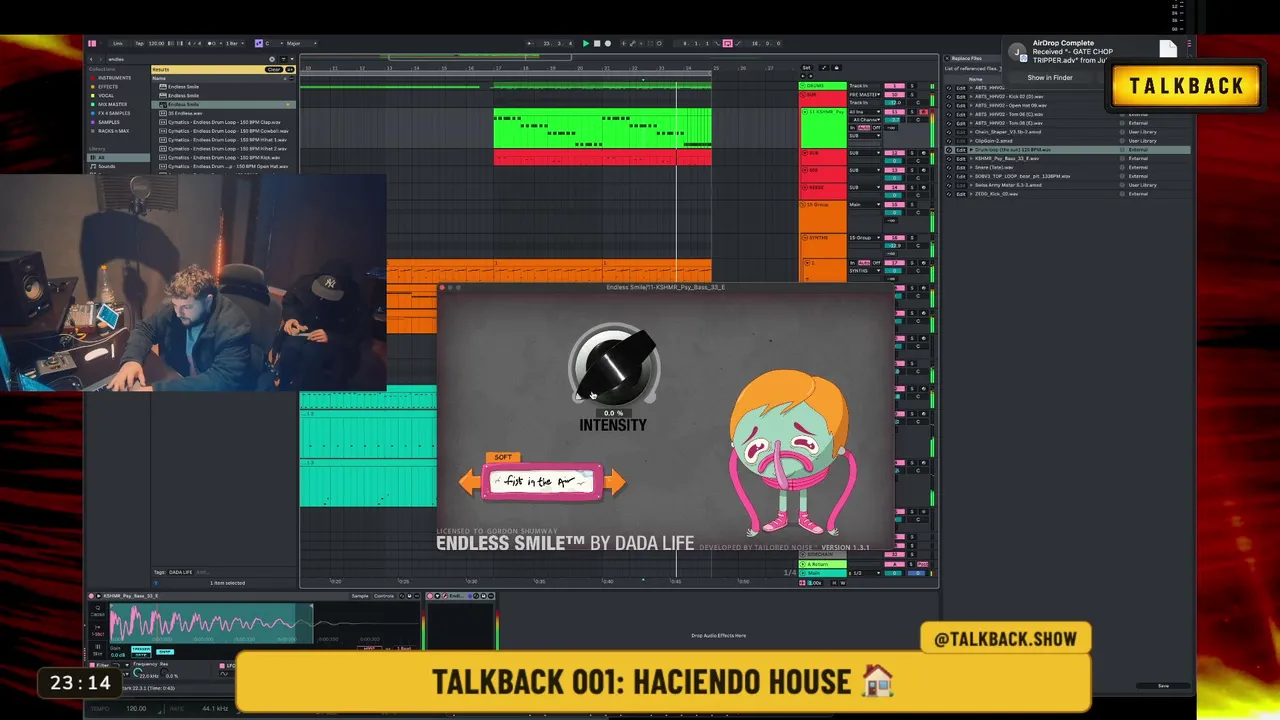This screenshot has width=1280, height=720.
Task: Click the Set locator button
Action: tap(807, 68)
